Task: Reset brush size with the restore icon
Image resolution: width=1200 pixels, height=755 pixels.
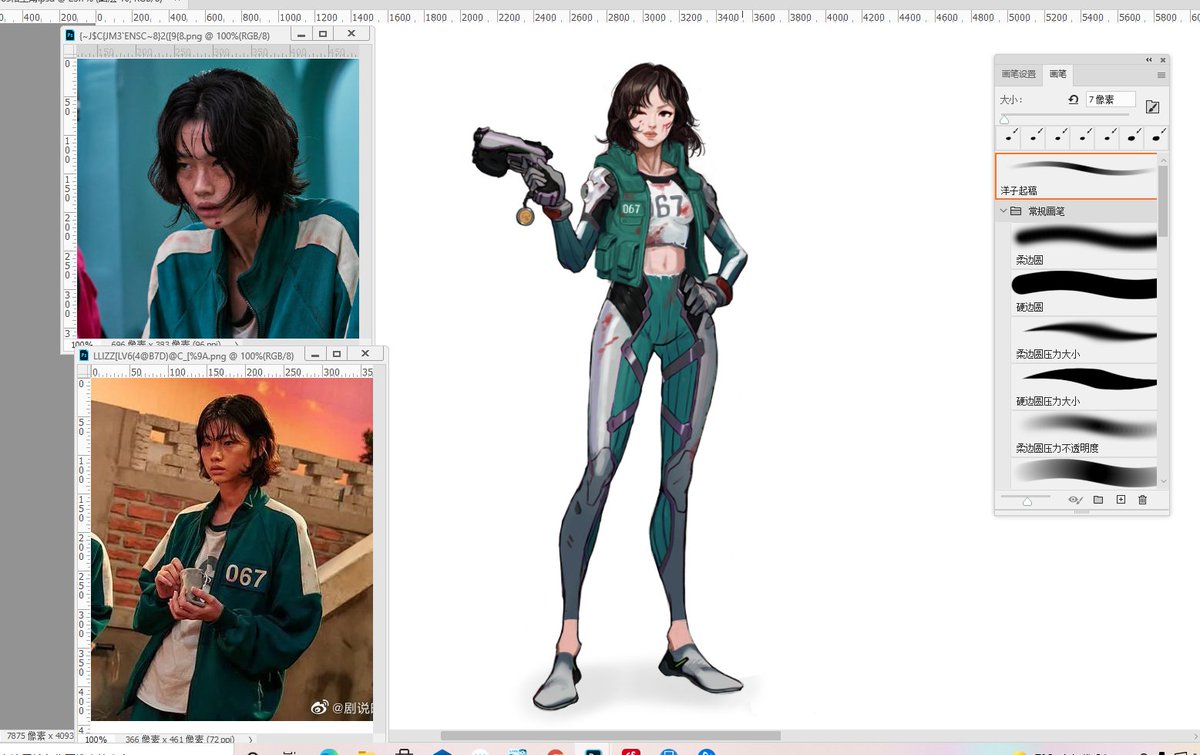Action: click(x=1073, y=100)
